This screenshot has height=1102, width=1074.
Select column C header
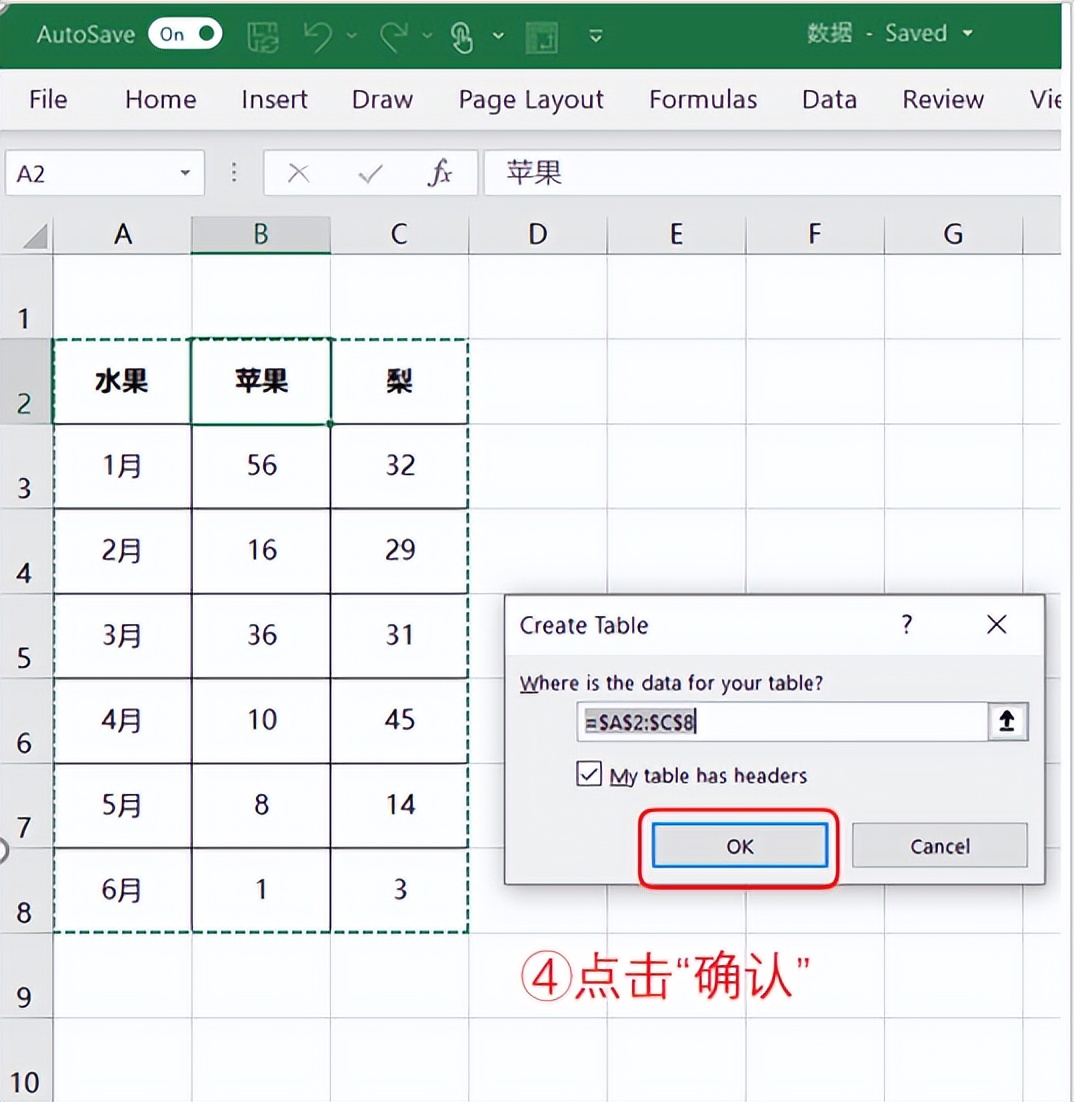pos(399,234)
